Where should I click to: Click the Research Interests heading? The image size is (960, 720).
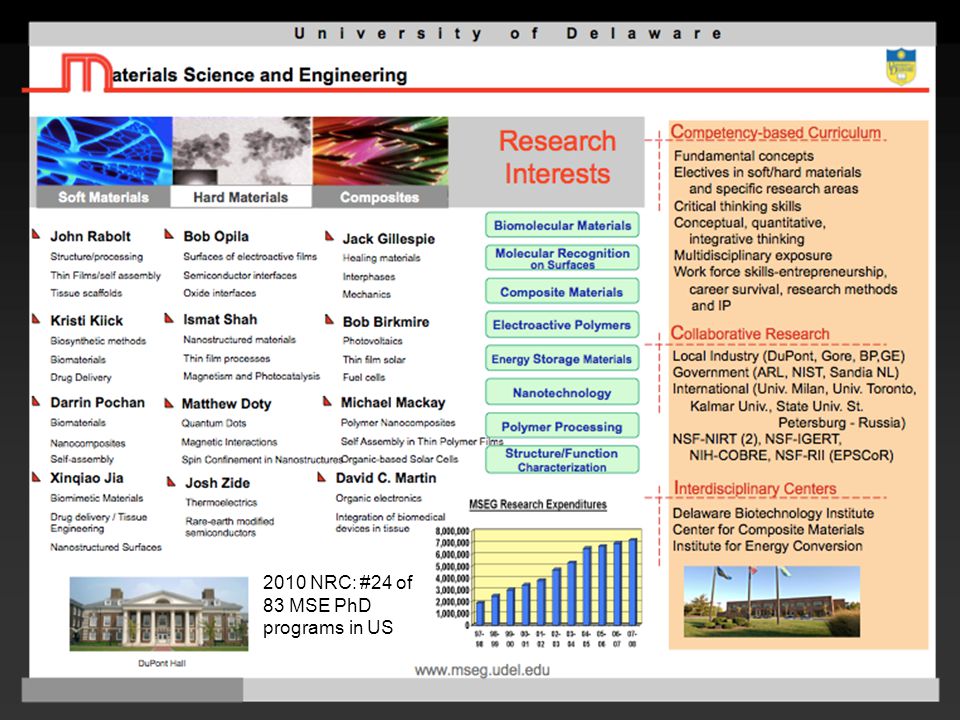[x=557, y=157]
